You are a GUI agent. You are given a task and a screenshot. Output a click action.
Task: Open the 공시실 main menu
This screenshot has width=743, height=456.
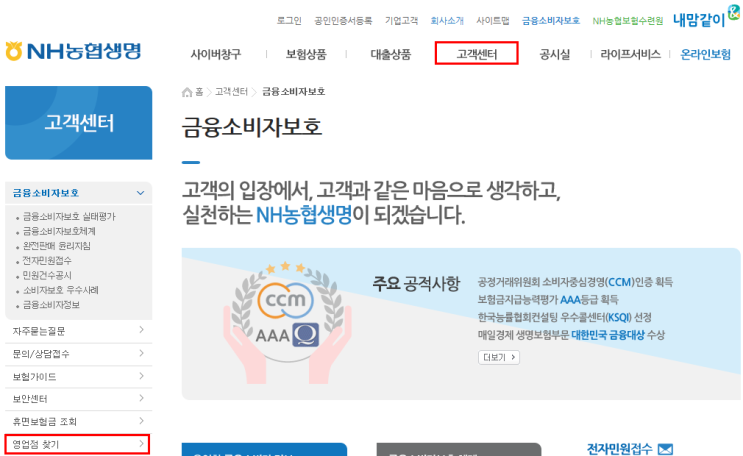(x=555, y=54)
